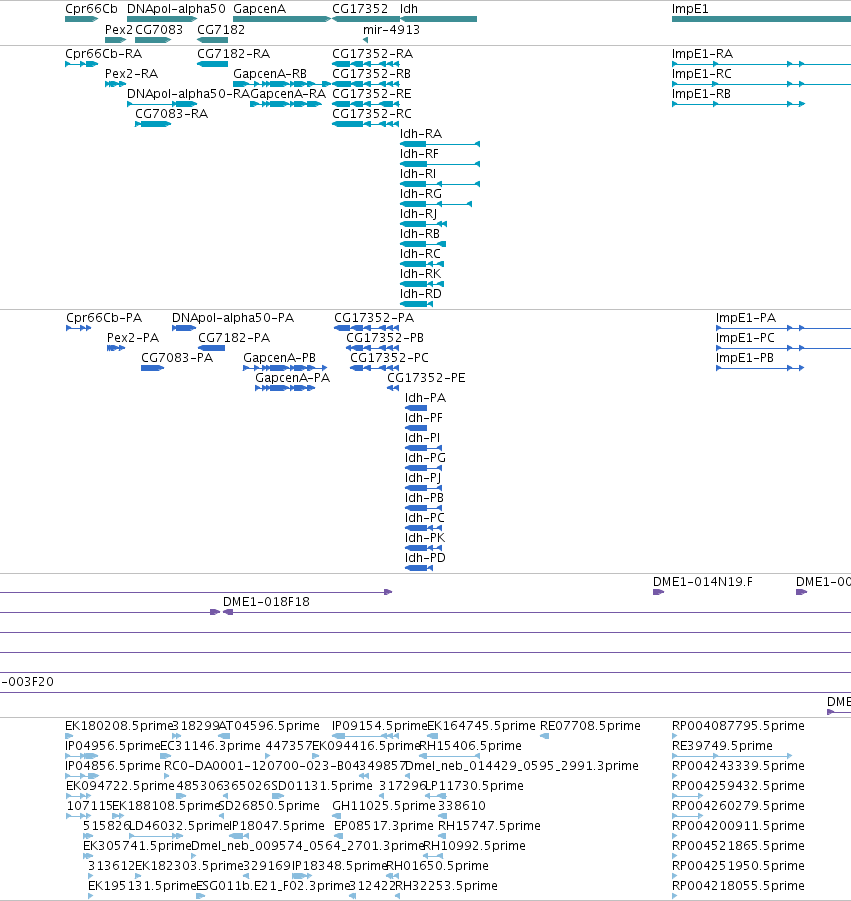The image size is (851, 901).
Task: Click the mir-4913 gene label
Action: [391, 29]
